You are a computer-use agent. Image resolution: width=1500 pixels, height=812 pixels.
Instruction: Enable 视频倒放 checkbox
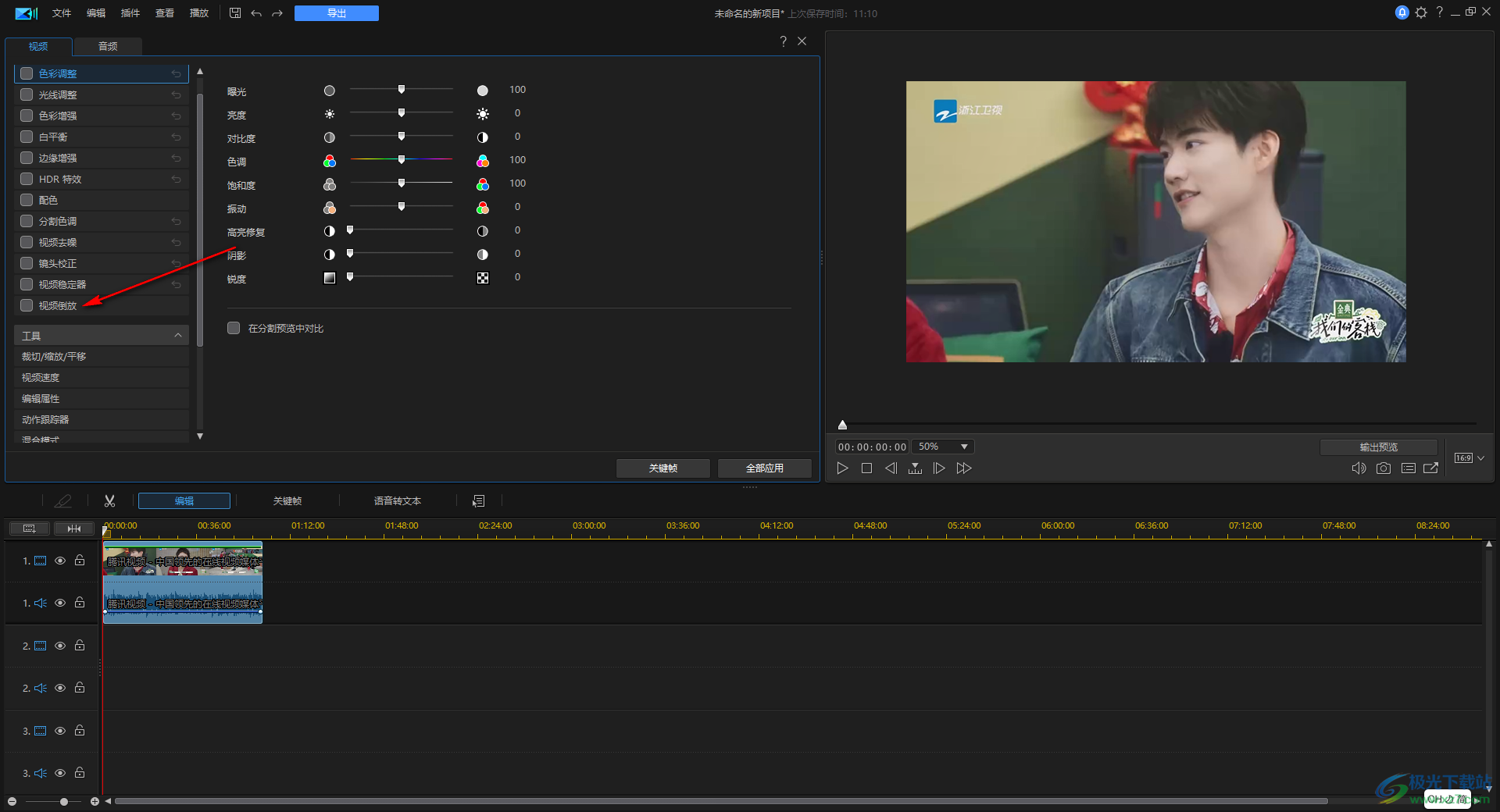pos(27,305)
